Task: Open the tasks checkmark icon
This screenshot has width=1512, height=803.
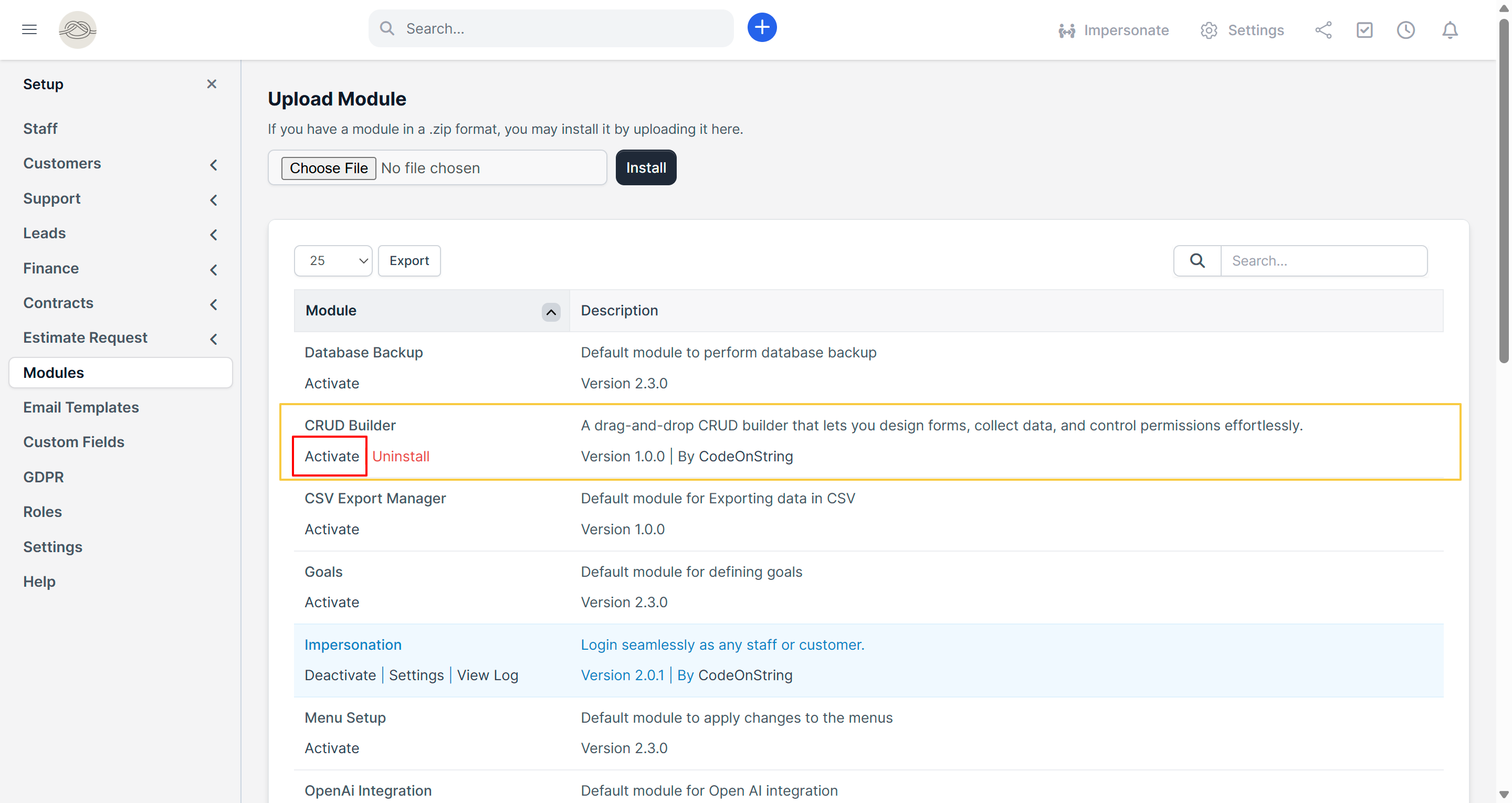Action: coord(1364,30)
